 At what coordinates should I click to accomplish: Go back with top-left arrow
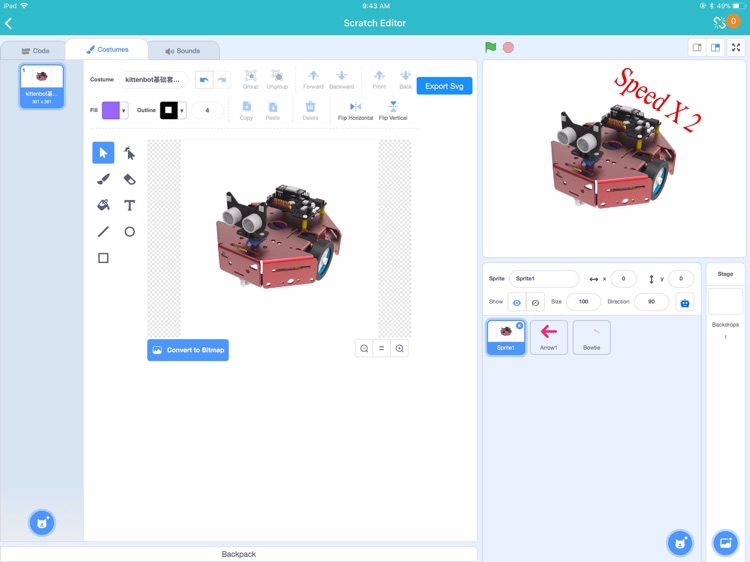coord(9,23)
